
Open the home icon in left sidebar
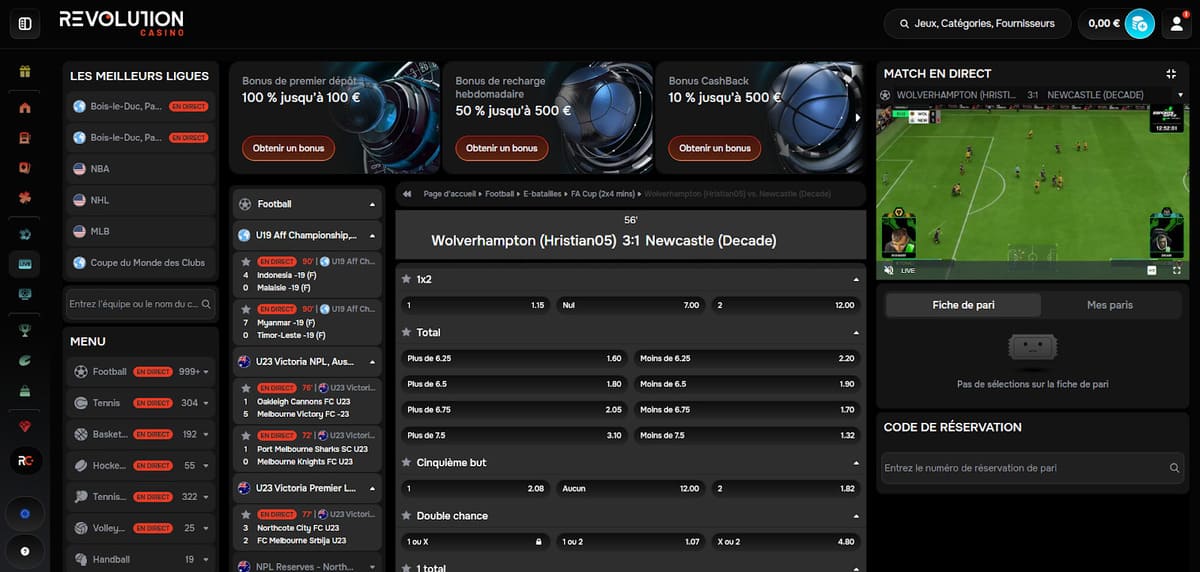[x=25, y=108]
